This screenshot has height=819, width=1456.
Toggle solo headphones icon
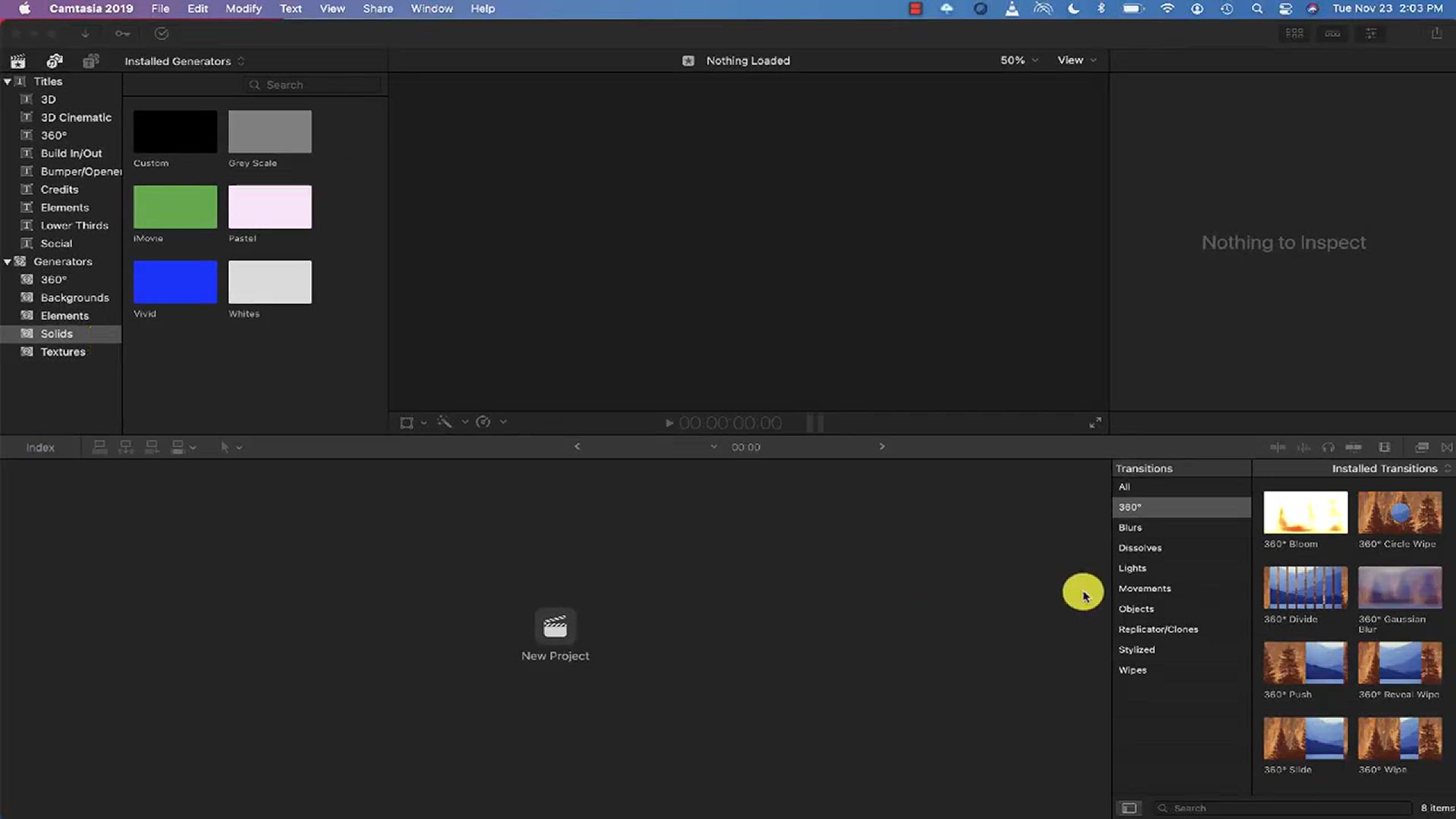[x=1328, y=447]
